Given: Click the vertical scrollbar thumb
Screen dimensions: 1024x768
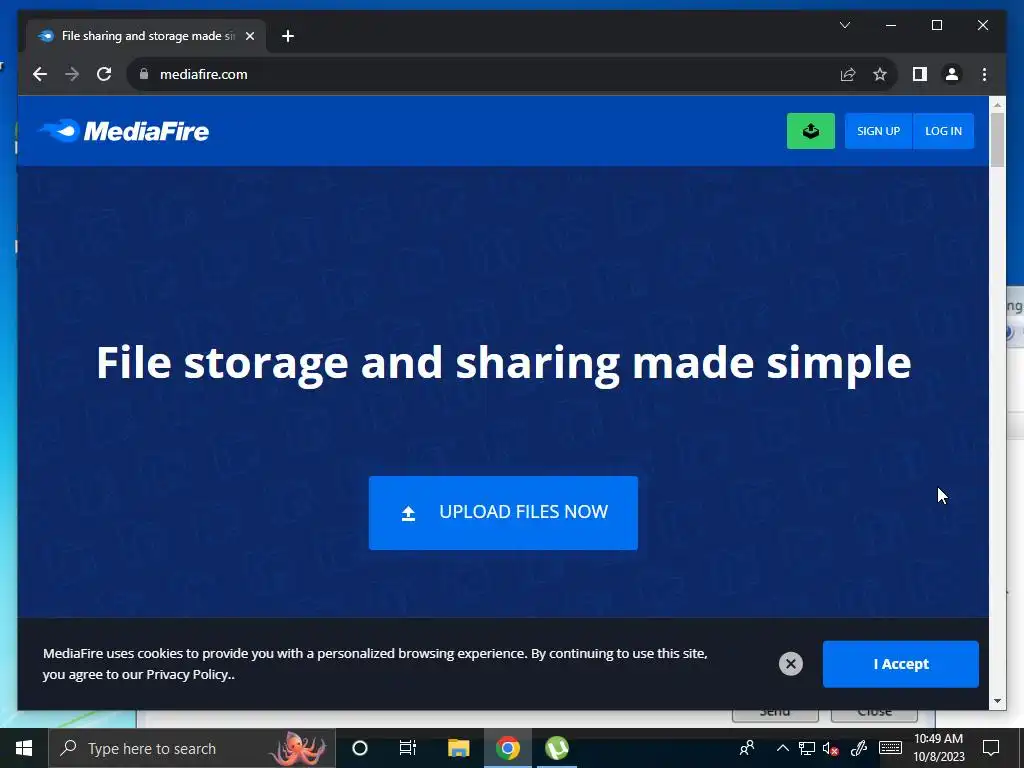Looking at the screenshot, I should 997,140.
